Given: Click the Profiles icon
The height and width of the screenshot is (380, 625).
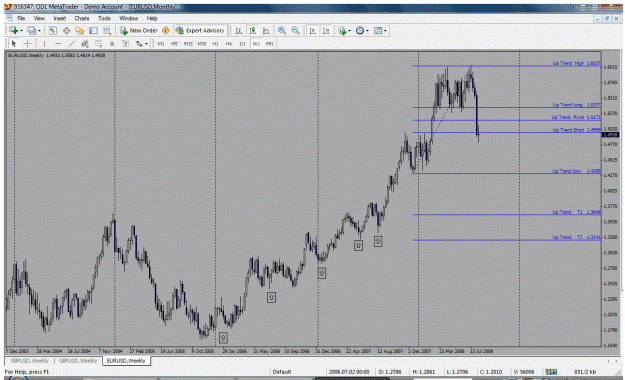Looking at the screenshot, I should pos(31,31).
